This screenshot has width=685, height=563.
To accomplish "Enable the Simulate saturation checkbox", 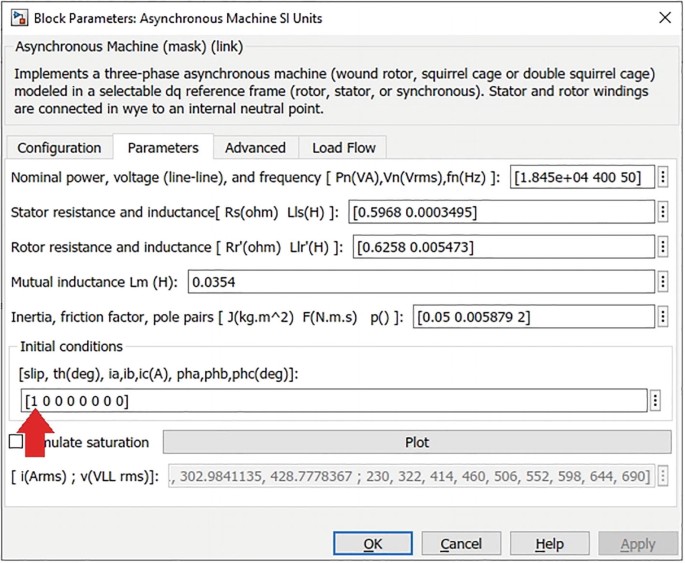I will point(16,442).
